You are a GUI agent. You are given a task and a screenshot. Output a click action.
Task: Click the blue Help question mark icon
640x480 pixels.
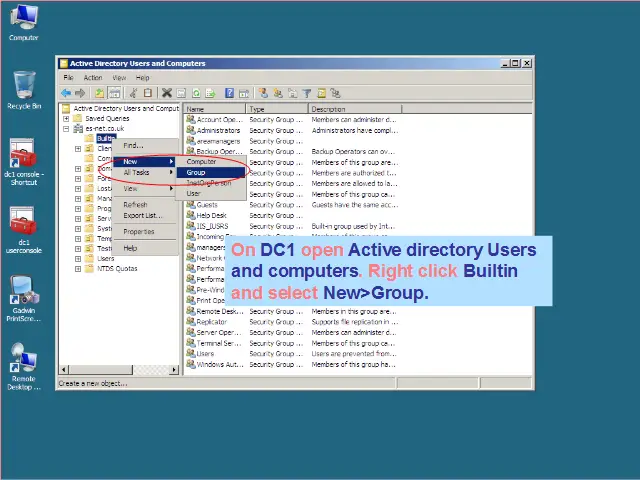[x=229, y=93]
